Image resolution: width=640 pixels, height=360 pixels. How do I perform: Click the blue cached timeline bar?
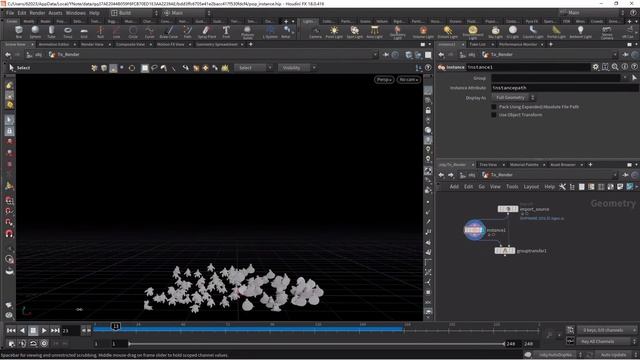point(249,329)
